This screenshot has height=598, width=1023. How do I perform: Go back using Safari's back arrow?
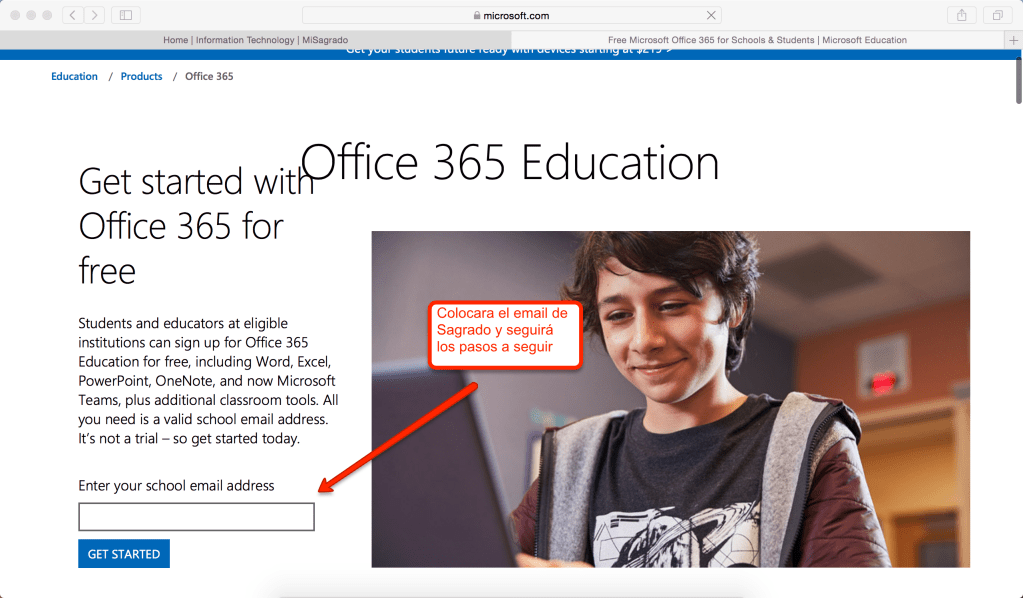[74, 15]
